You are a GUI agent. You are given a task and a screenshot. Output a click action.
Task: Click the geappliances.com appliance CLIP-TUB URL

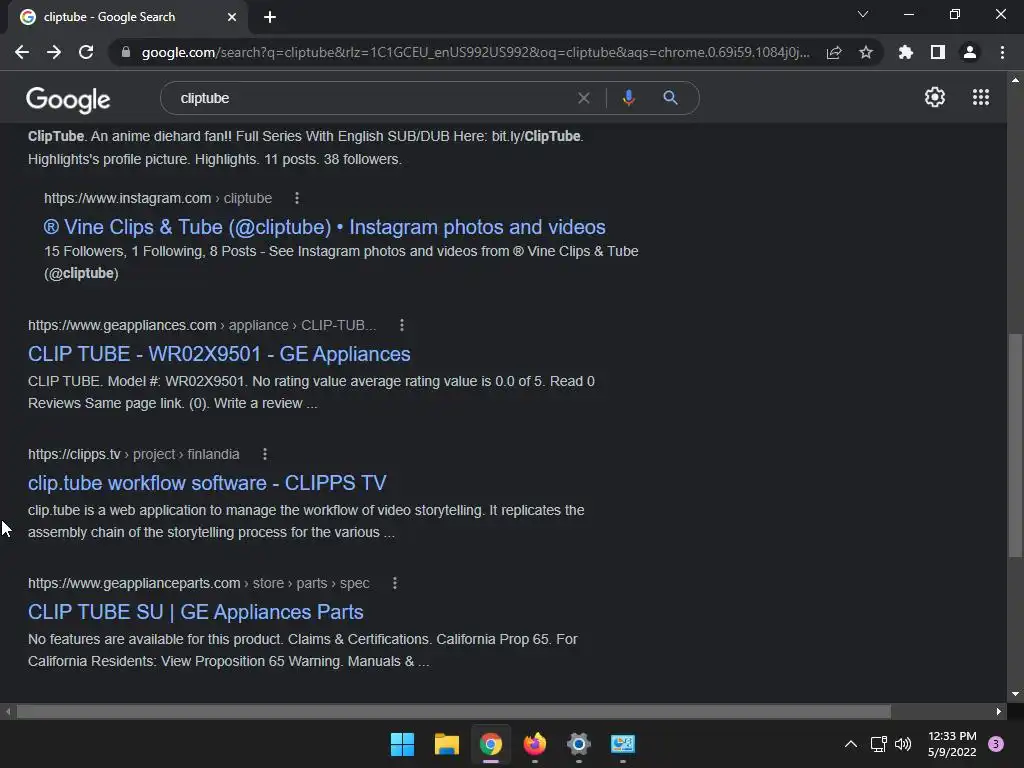(202, 325)
